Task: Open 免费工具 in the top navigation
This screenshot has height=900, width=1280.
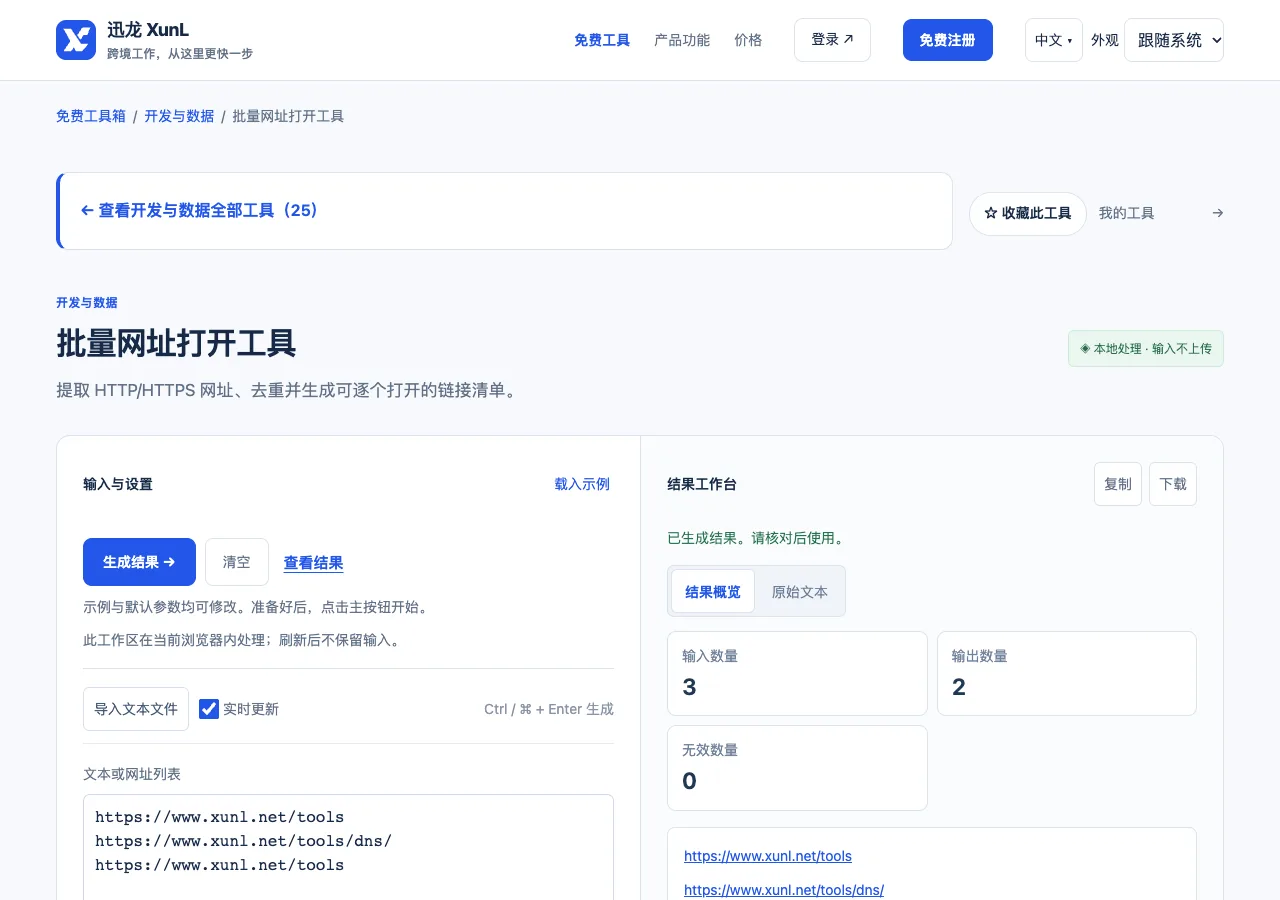Action: pyautogui.click(x=602, y=40)
